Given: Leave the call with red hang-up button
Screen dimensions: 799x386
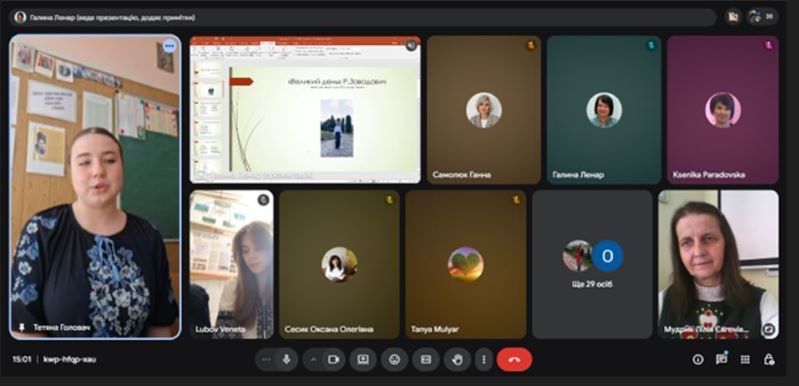Looking at the screenshot, I should [514, 360].
